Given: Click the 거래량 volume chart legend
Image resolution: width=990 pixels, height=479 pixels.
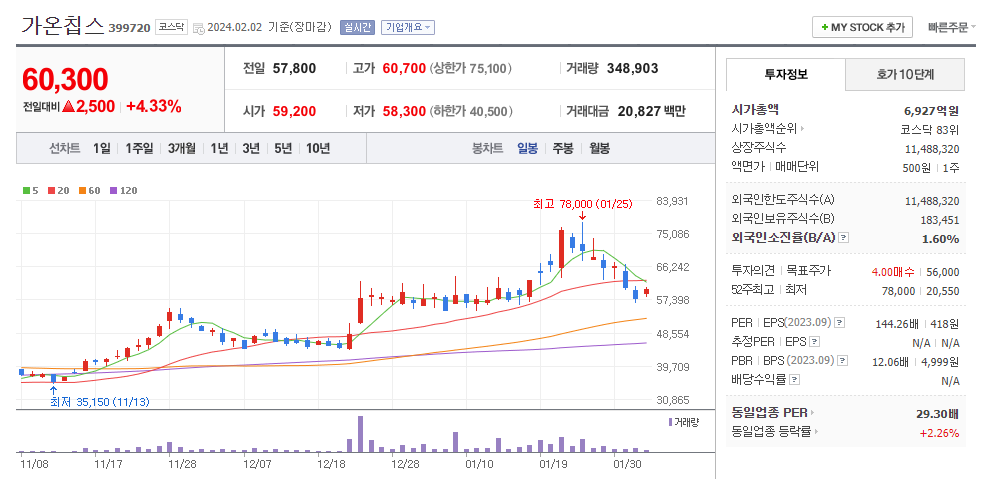Looking at the screenshot, I should coord(682,422).
